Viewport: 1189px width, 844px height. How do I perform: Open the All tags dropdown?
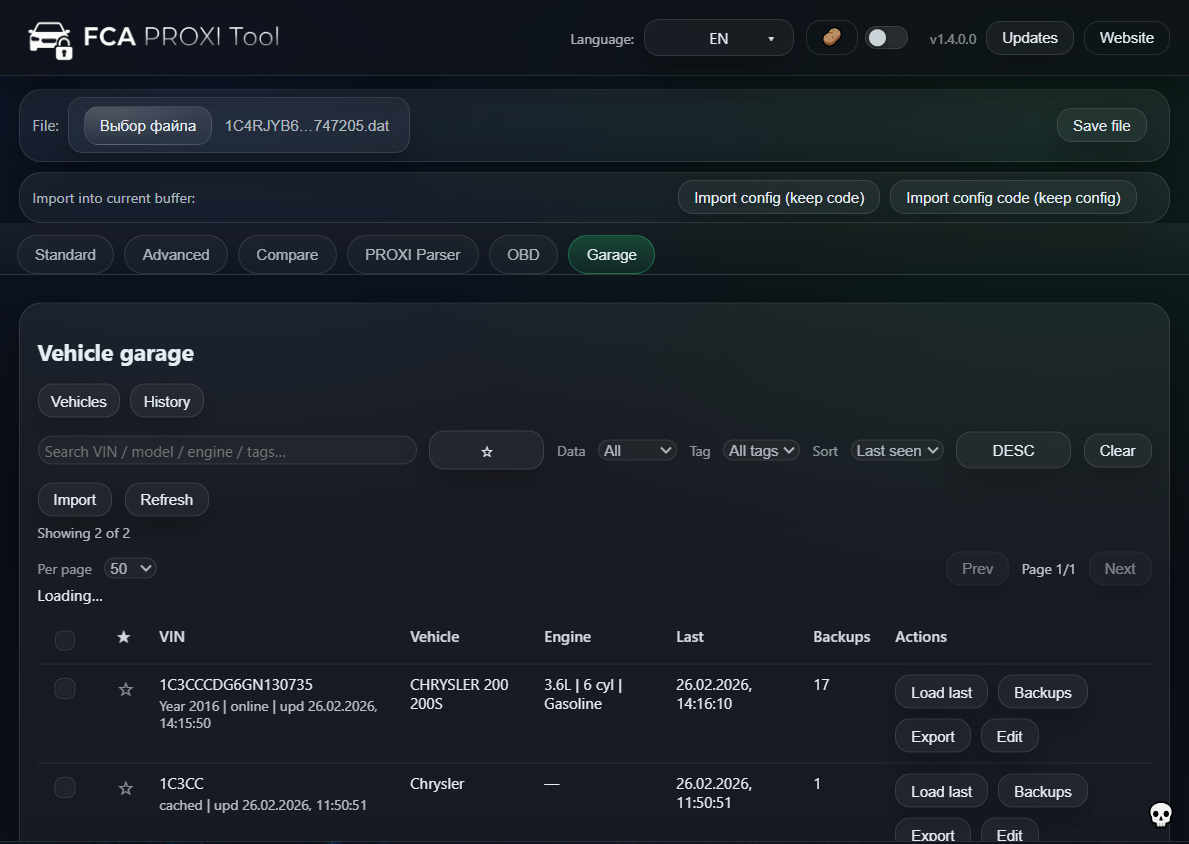[761, 450]
